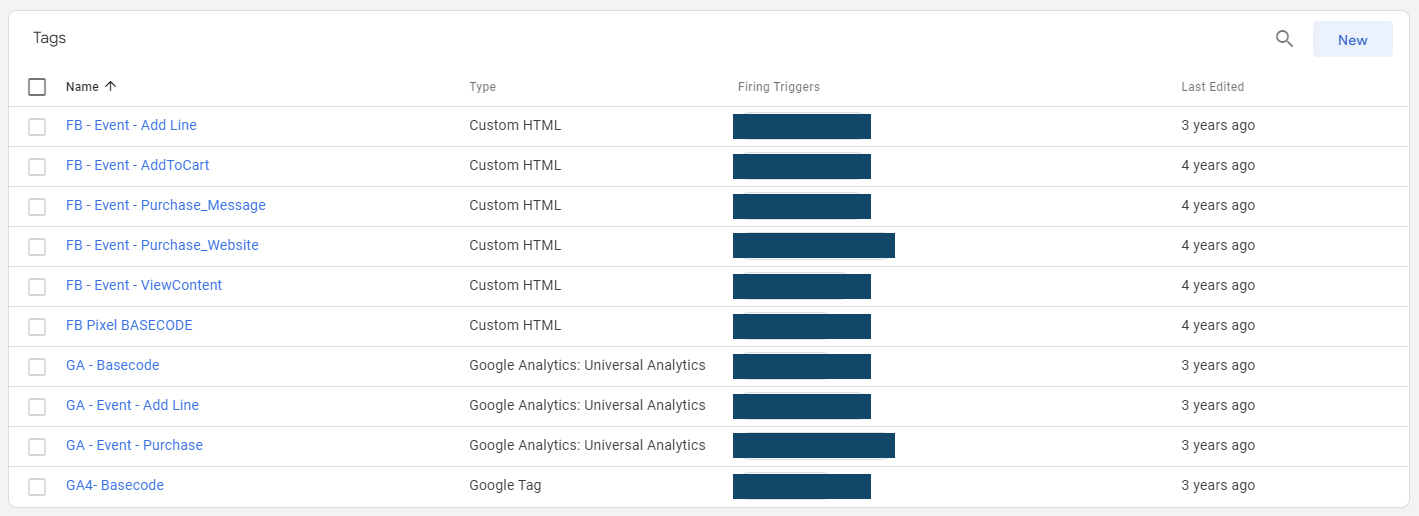Click the Name sort arrow icon
Image resolution: width=1419 pixels, height=516 pixels.
(x=111, y=87)
